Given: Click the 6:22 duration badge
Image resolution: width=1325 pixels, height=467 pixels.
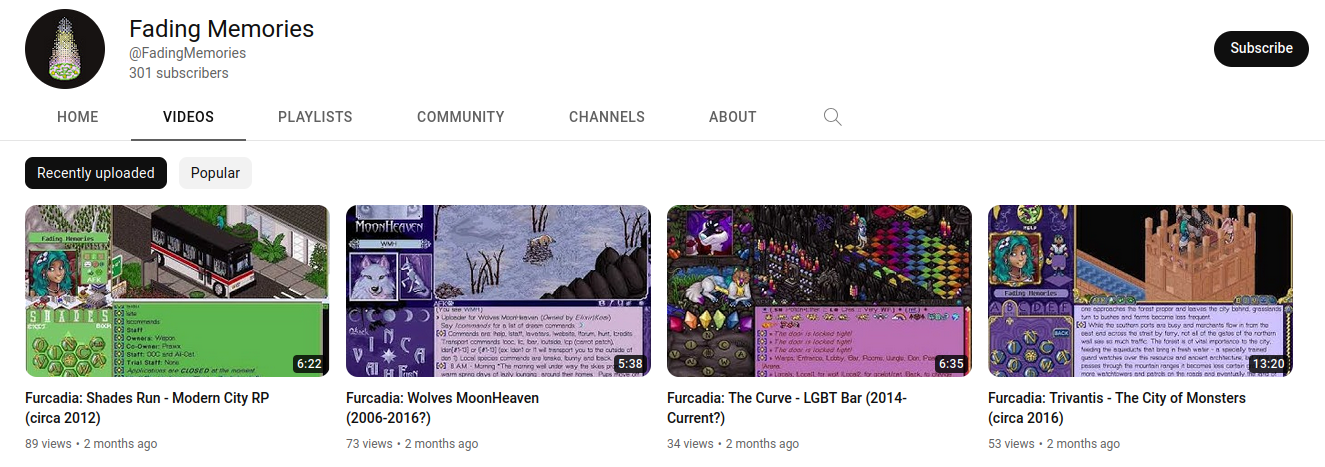Looking at the screenshot, I should 309,364.
